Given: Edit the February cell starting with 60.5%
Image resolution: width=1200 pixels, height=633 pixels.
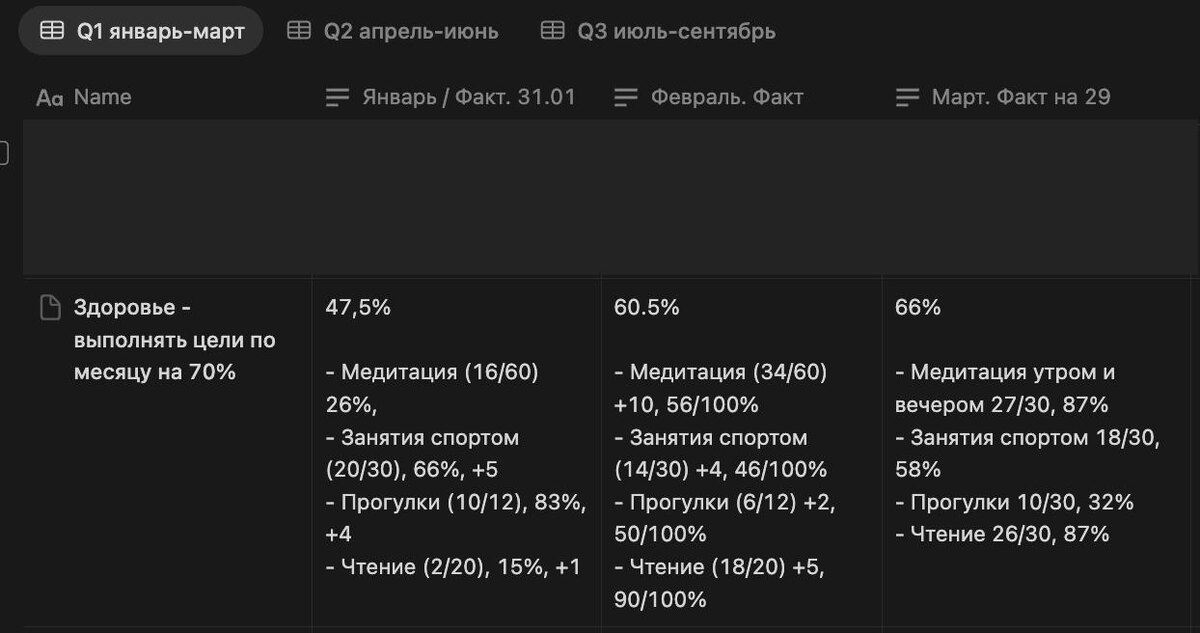Looking at the screenshot, I should pos(740,450).
